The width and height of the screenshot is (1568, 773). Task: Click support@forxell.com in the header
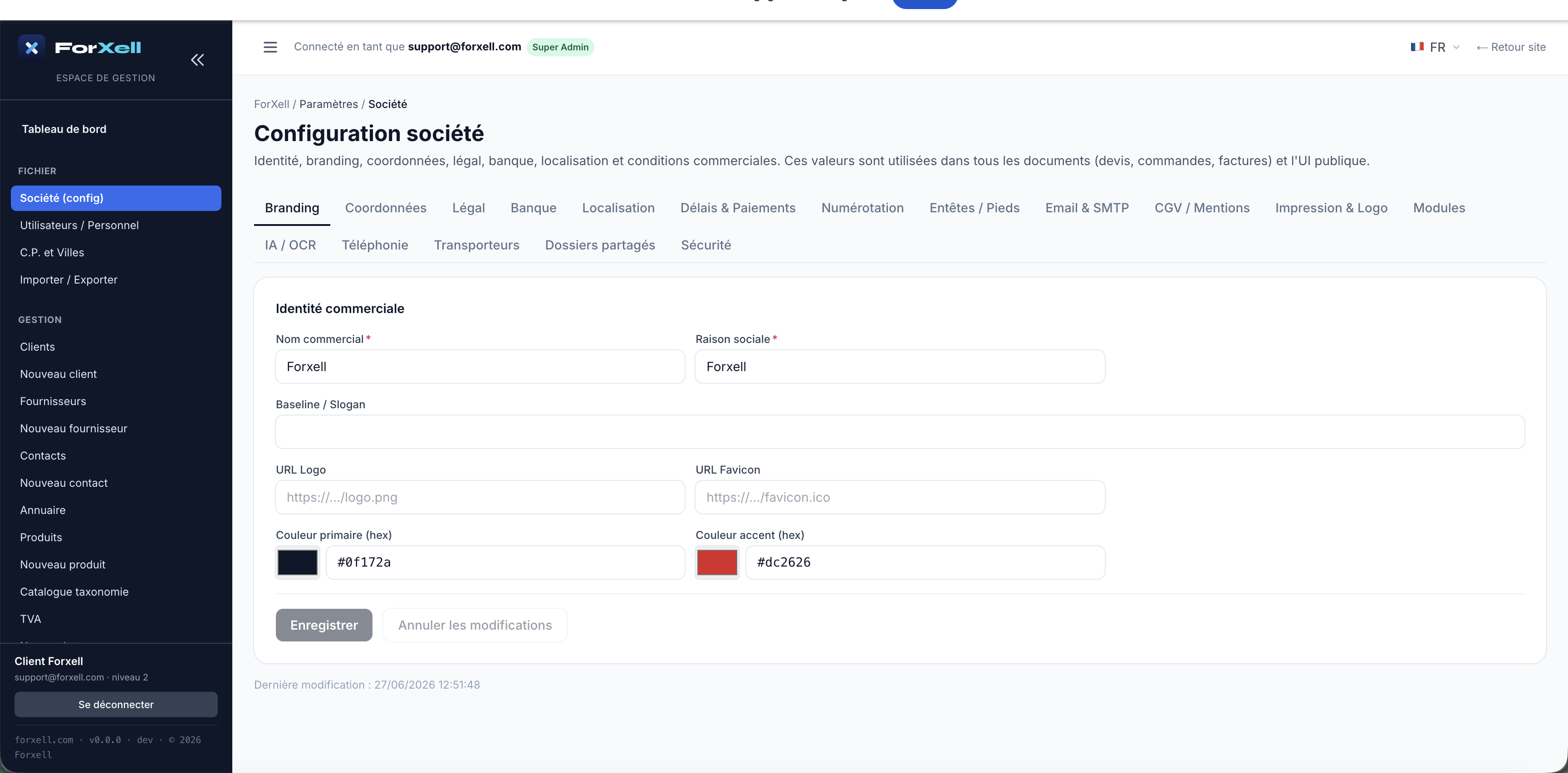point(465,47)
